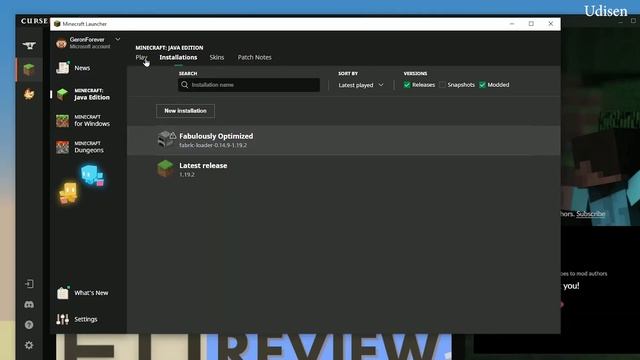Open CurseForge anvil home icon
Screen dimensions: 640x360
pyautogui.click(x=29, y=45)
